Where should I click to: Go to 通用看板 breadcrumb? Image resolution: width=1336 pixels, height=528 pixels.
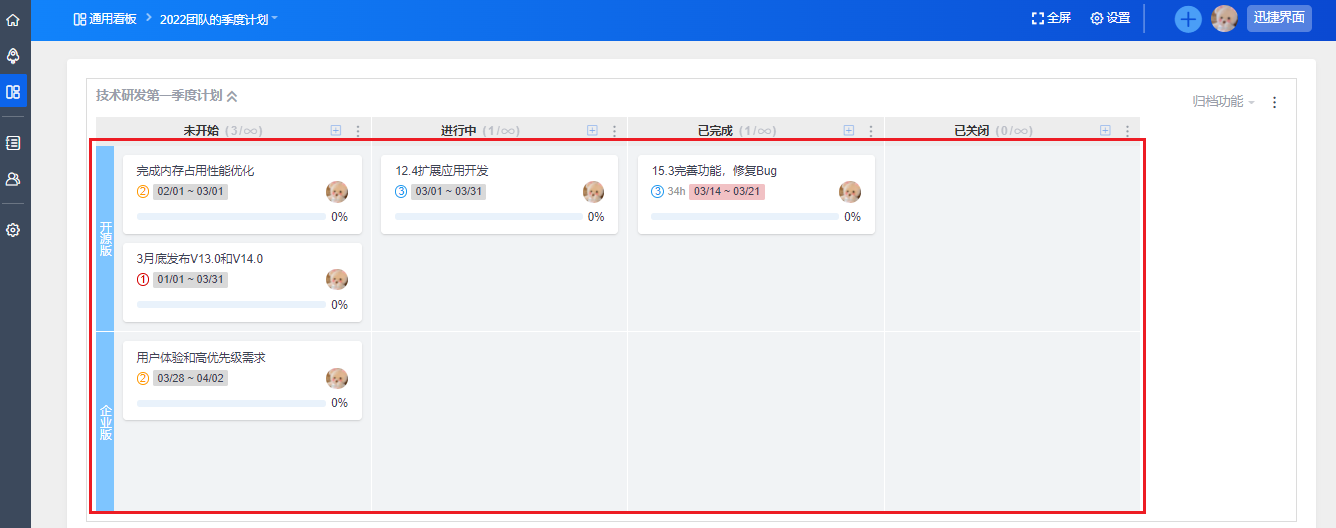[x=105, y=18]
